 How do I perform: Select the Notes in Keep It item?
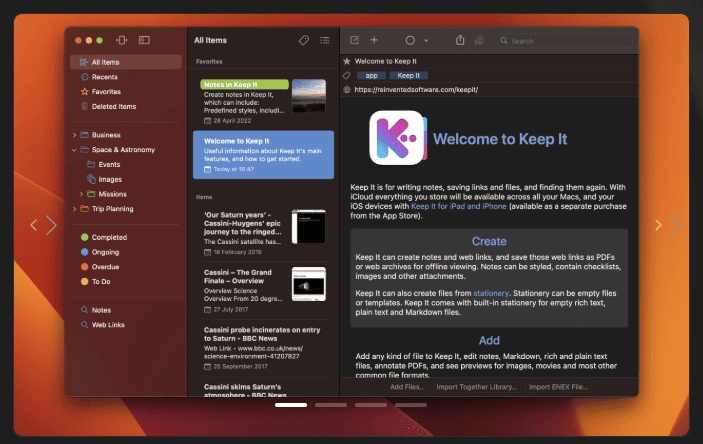click(x=263, y=102)
